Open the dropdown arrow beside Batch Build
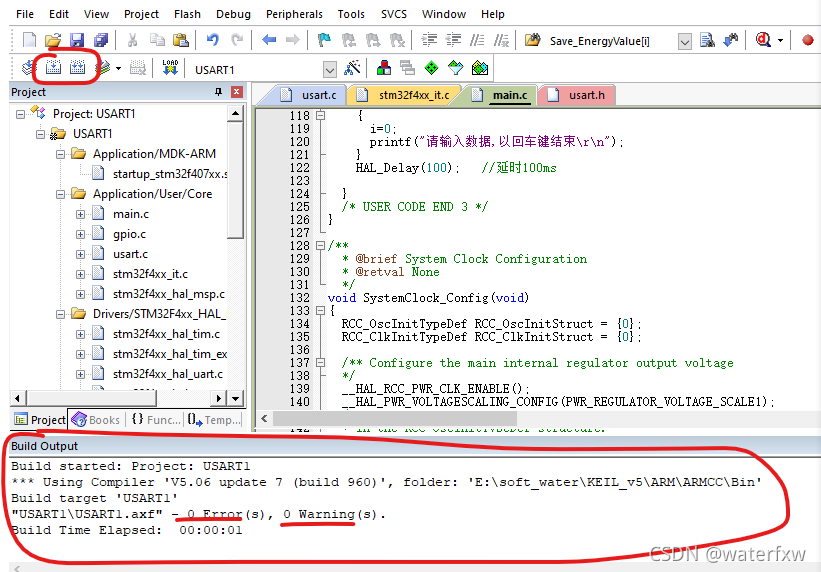 tap(118, 68)
